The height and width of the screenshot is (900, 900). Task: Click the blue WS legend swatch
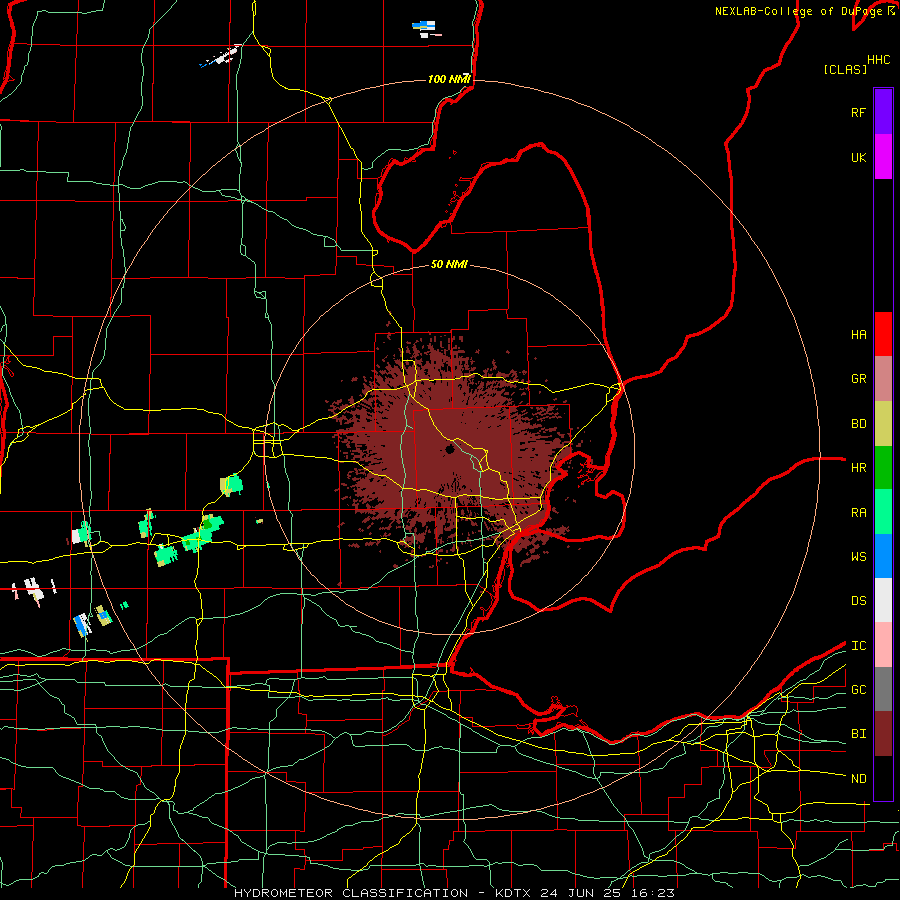[883, 556]
